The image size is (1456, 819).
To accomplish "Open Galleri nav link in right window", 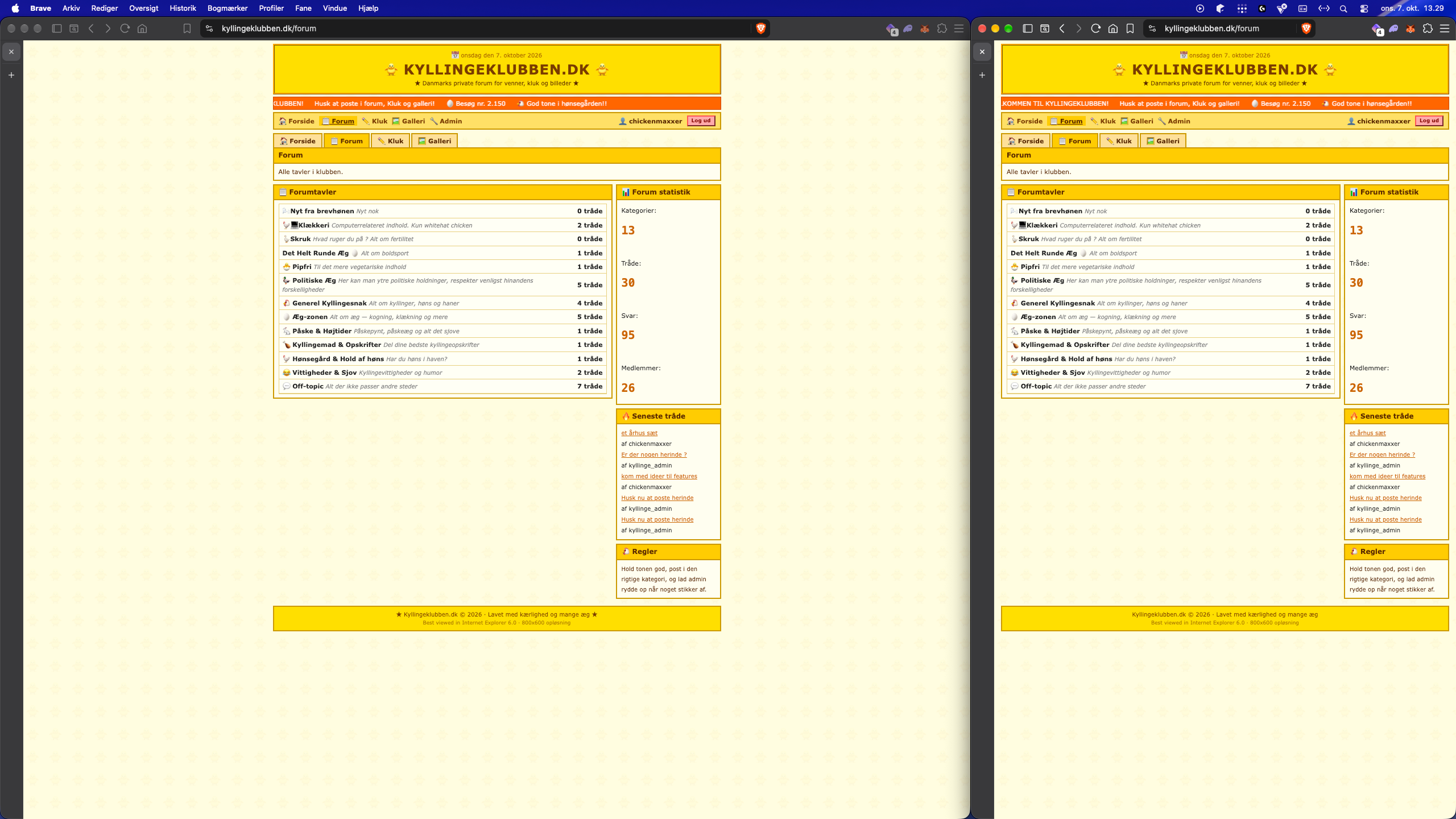I will (1136, 121).
